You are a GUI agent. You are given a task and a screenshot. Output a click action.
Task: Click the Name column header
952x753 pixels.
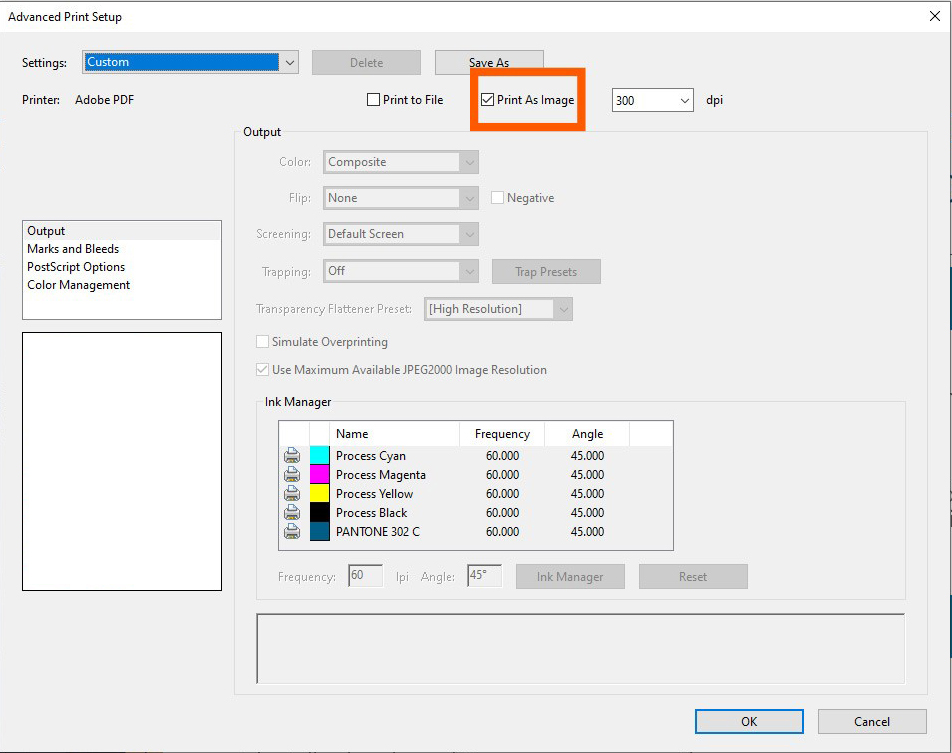click(x=394, y=434)
